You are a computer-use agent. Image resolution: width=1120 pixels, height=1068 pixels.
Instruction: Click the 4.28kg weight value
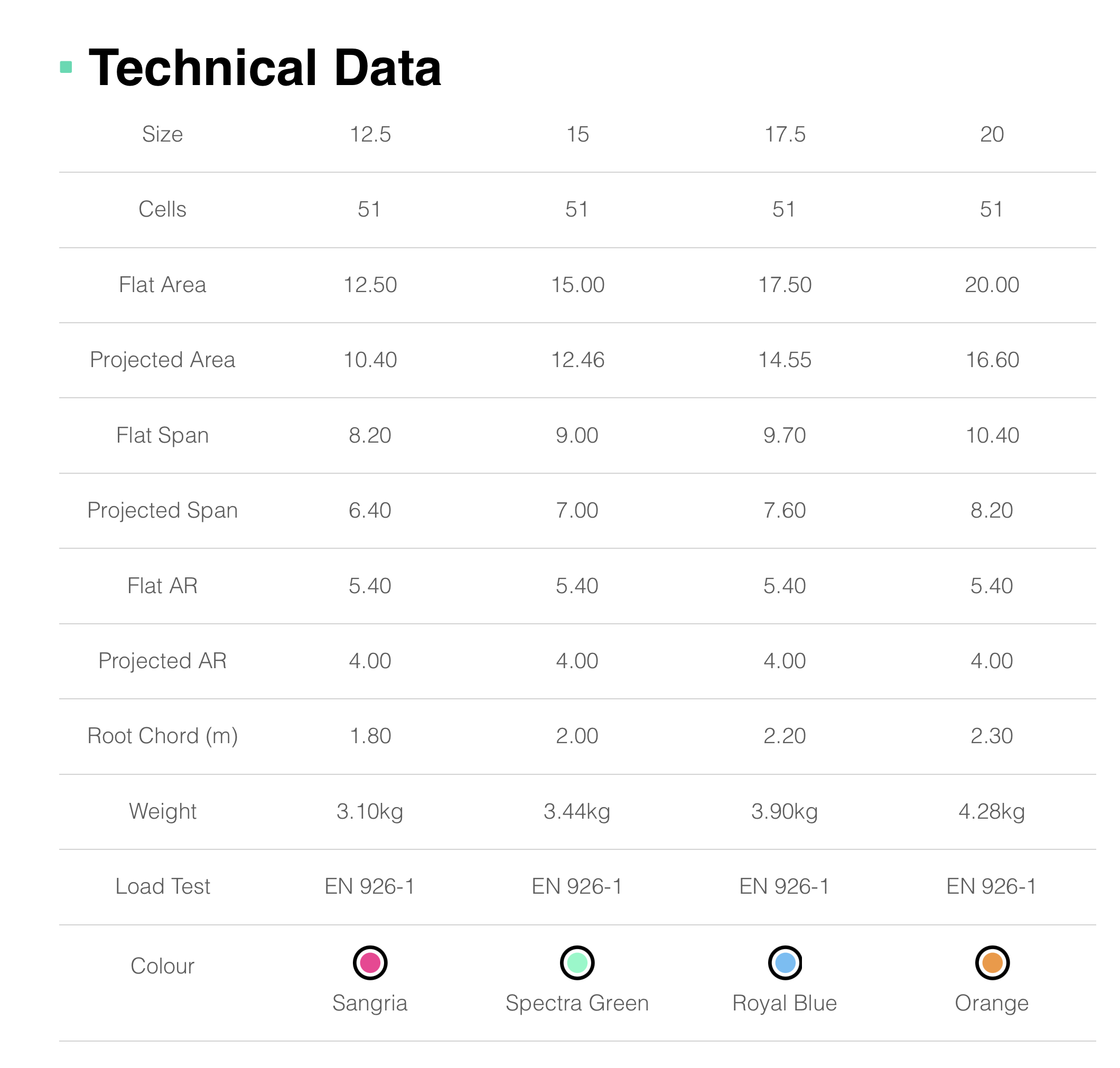click(x=992, y=811)
